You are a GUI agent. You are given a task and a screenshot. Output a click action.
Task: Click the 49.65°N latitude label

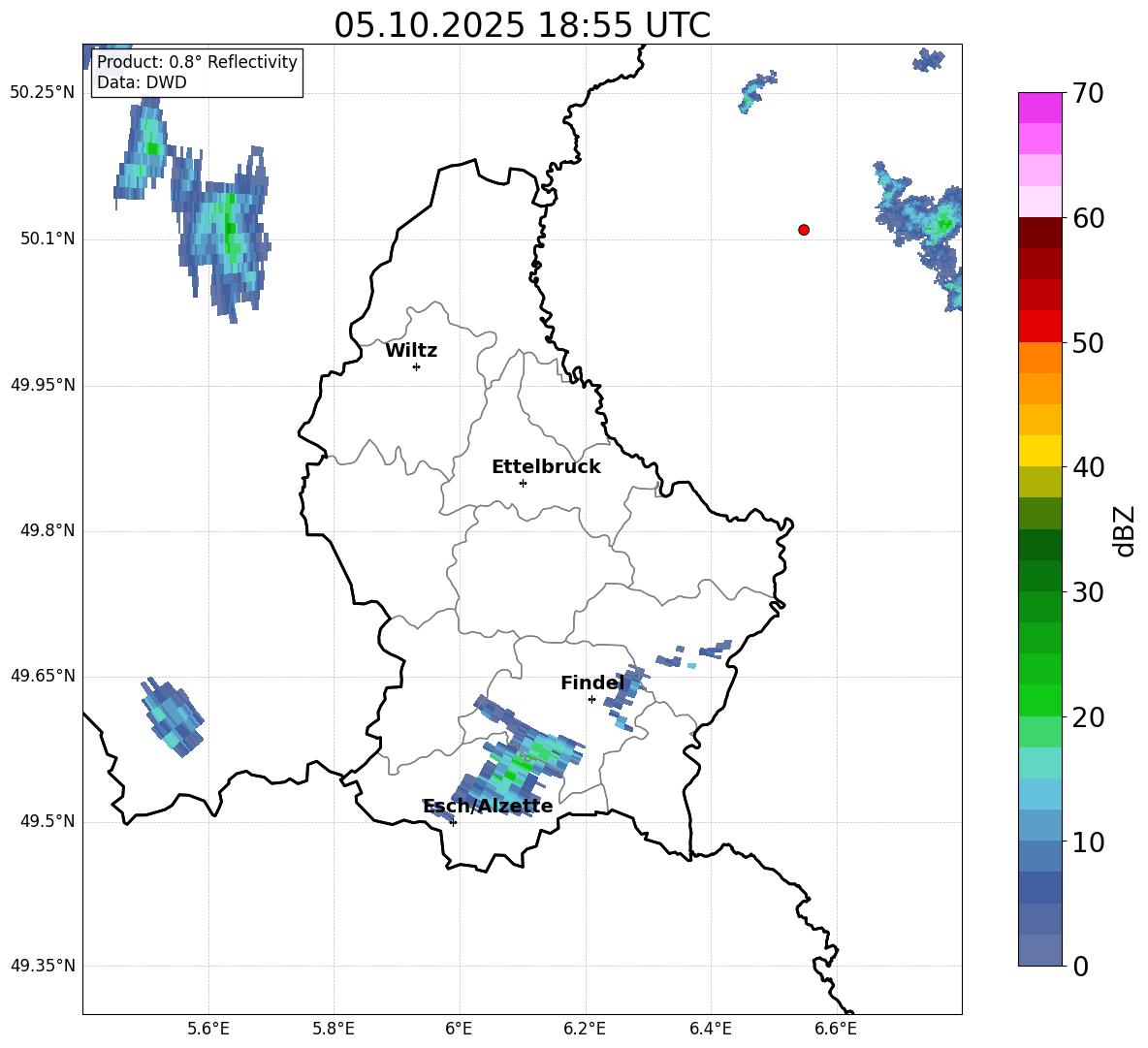pos(43,676)
